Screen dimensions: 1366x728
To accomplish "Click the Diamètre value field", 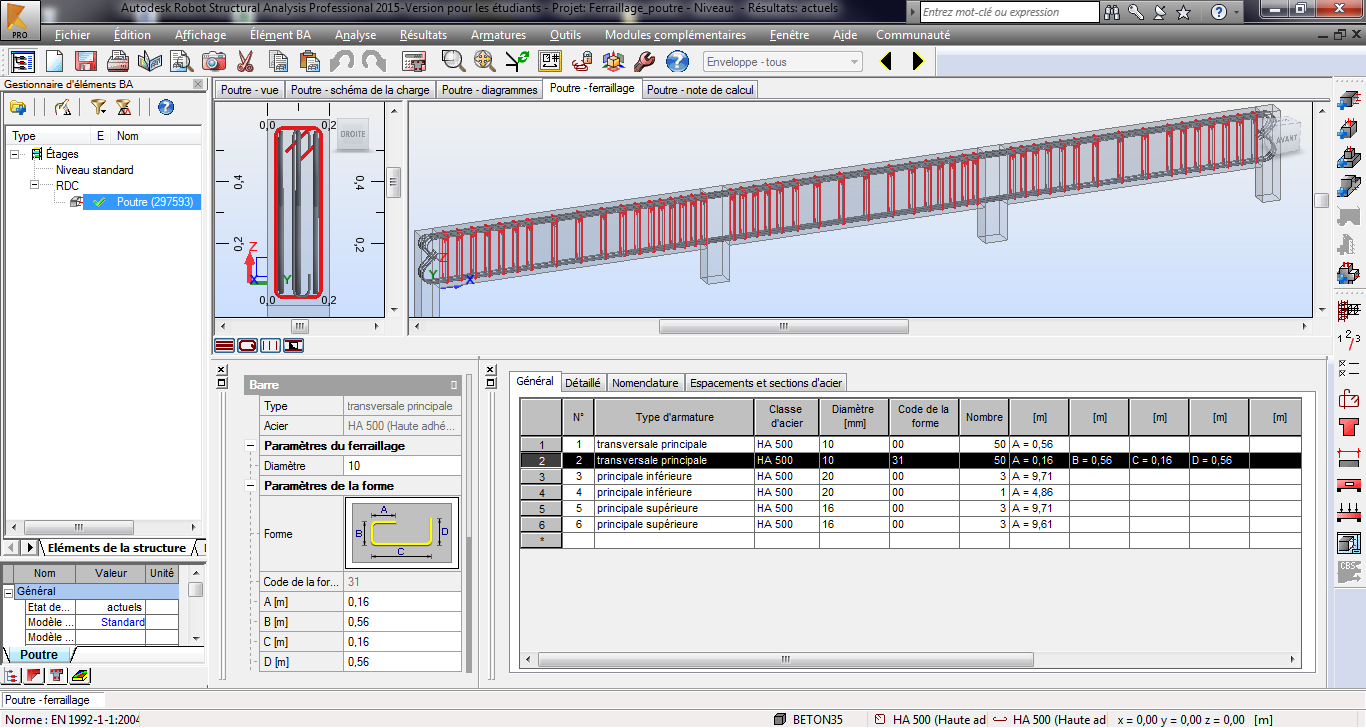I will (403, 466).
